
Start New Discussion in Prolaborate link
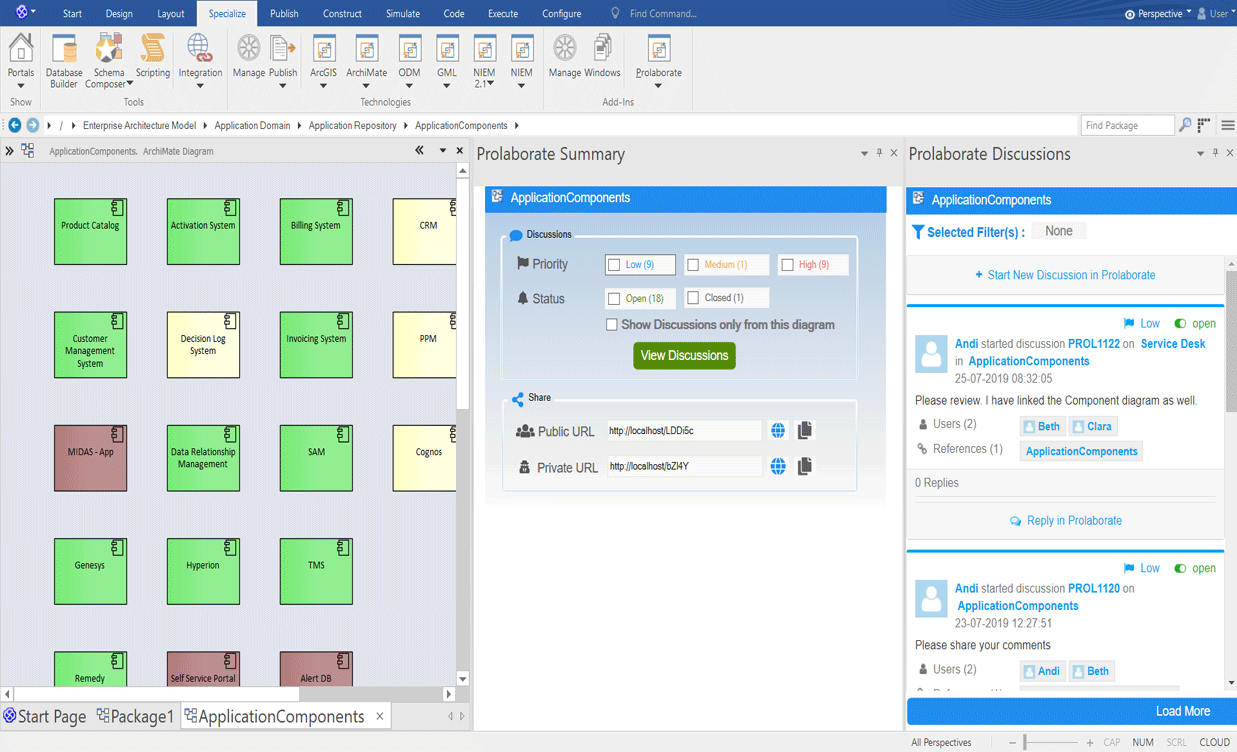[1065, 275]
